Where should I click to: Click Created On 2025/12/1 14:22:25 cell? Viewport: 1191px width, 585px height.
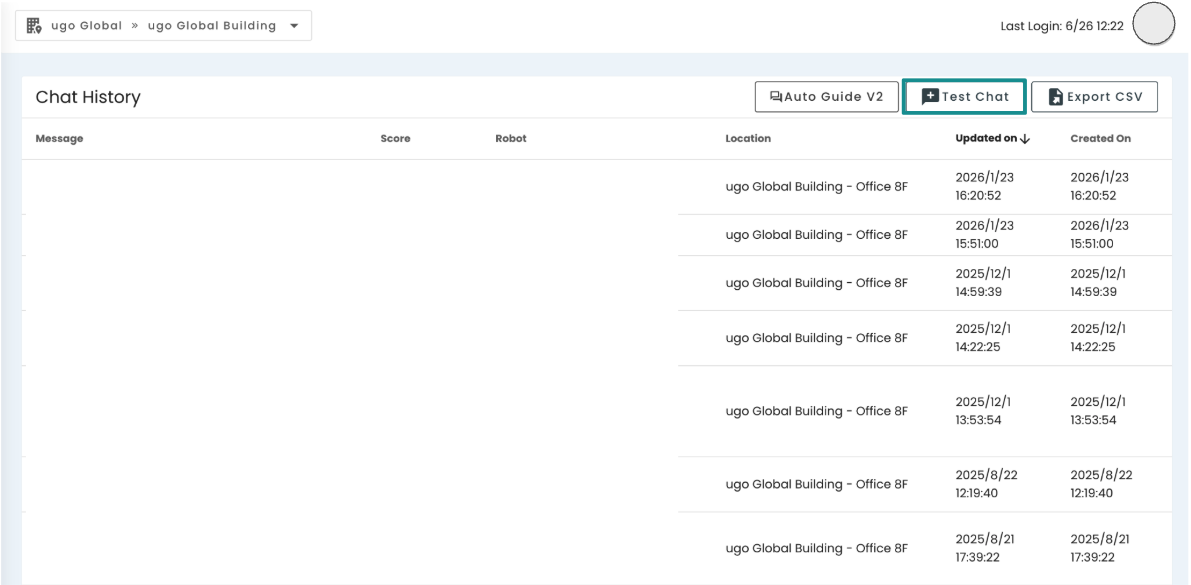pyautogui.click(x=1098, y=338)
